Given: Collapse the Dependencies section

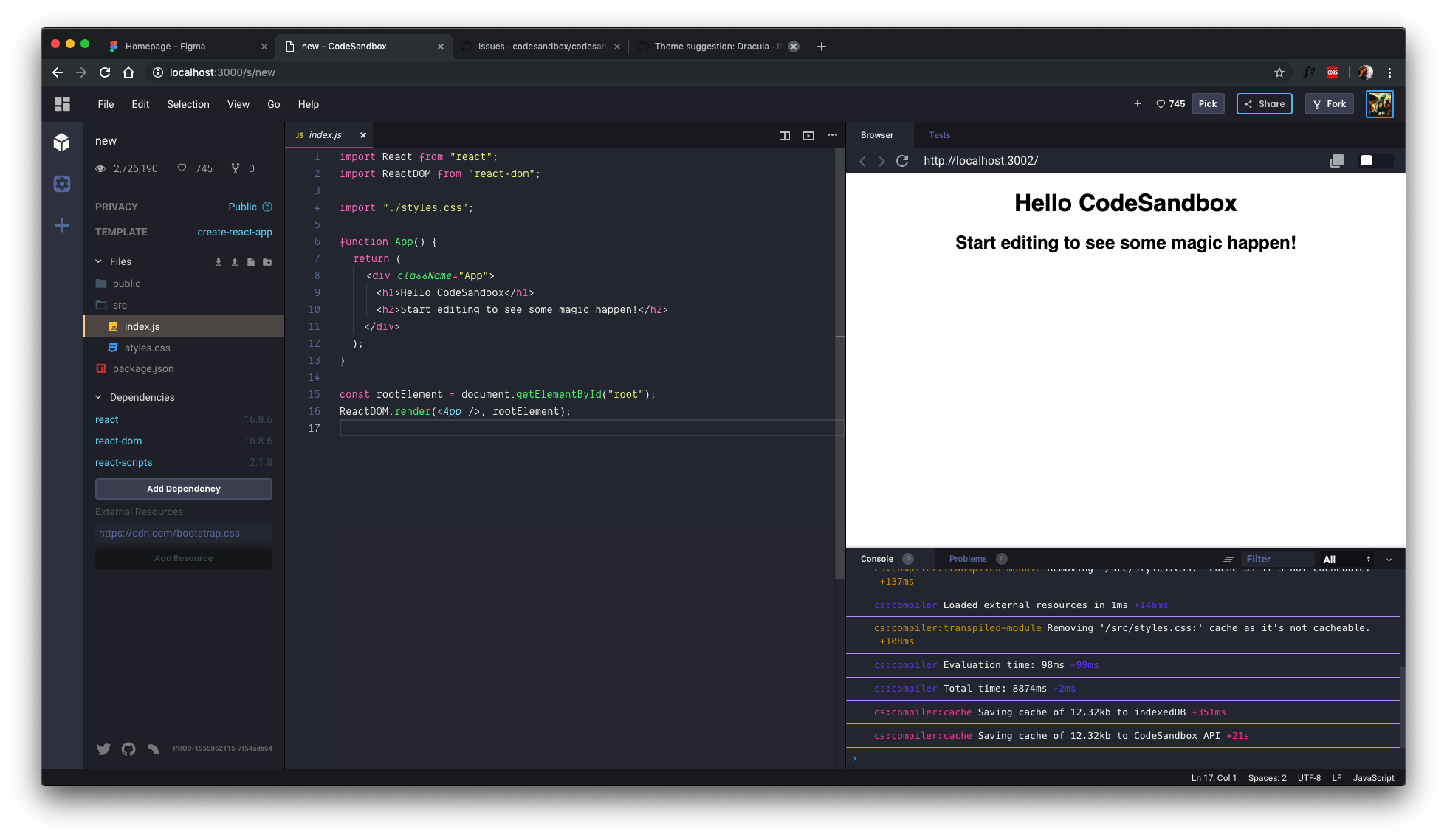Looking at the screenshot, I should [x=99, y=397].
